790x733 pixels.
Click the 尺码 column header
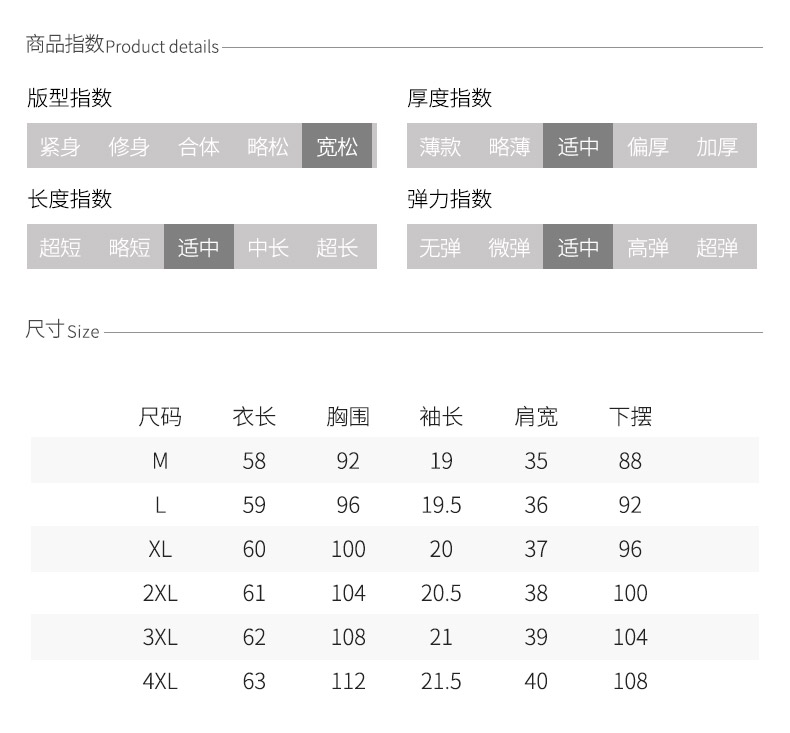tap(160, 416)
